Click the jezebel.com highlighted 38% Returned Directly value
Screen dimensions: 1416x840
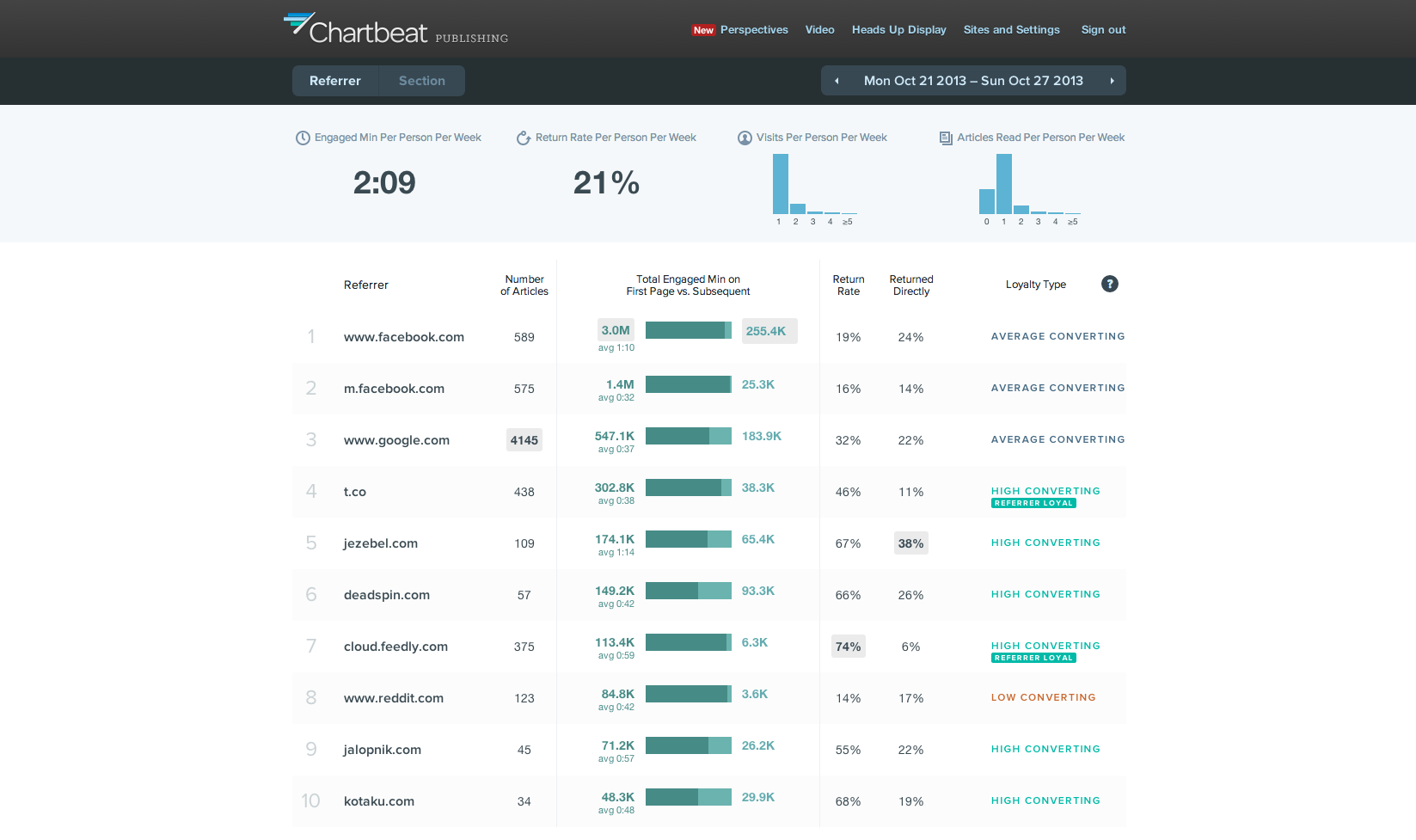[x=910, y=543]
